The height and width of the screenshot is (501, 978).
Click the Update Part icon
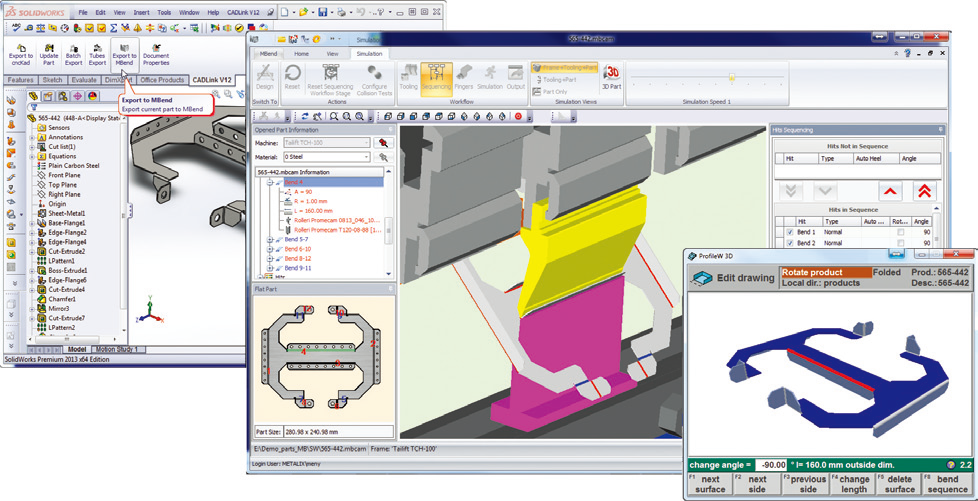[x=49, y=55]
